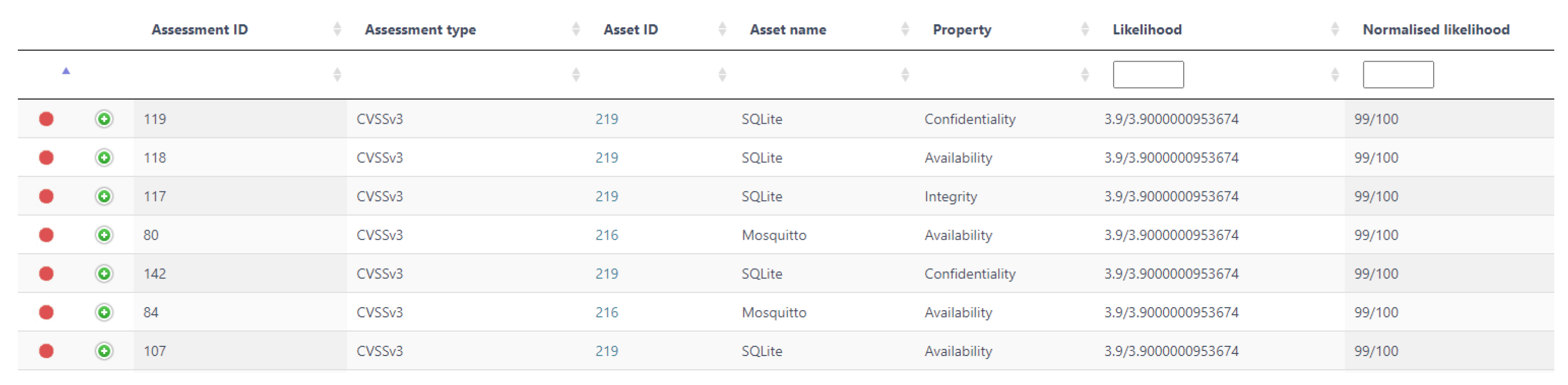Sort table by Assessment ID header
This screenshot has height=385, width=1568.
[x=199, y=29]
